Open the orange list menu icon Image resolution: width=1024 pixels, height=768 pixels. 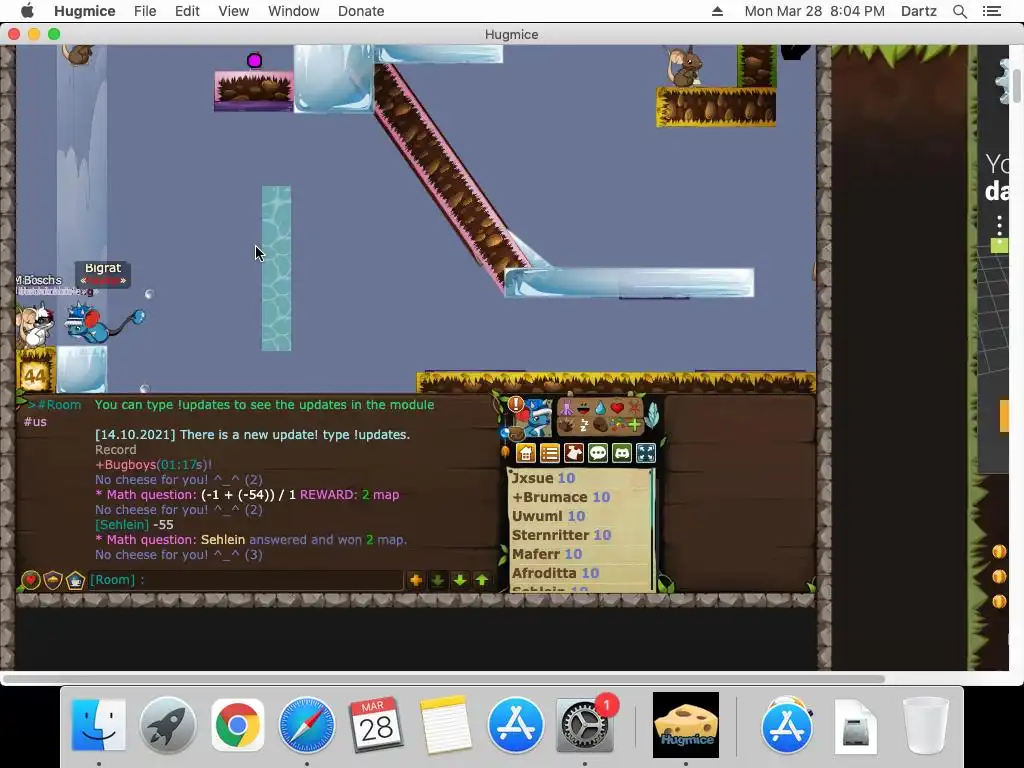click(x=550, y=453)
